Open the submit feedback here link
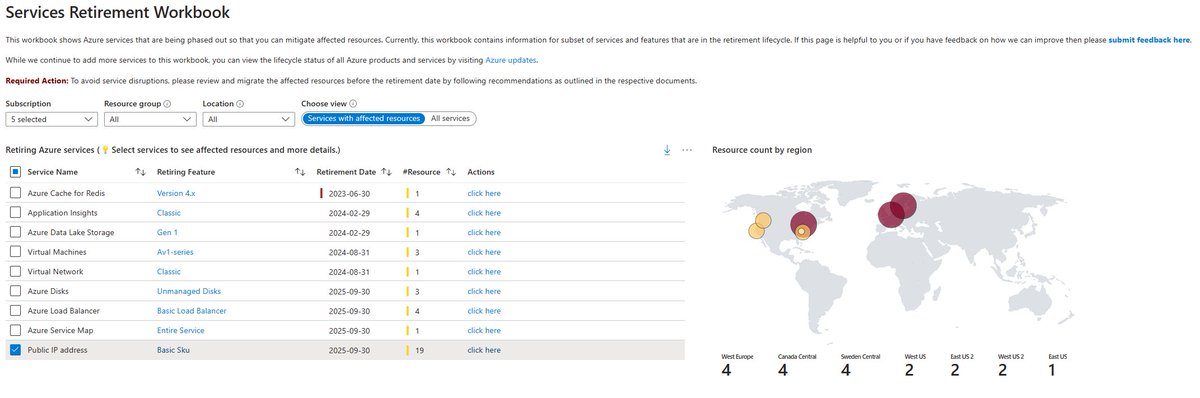This screenshot has width=1200, height=398. coord(1149,40)
